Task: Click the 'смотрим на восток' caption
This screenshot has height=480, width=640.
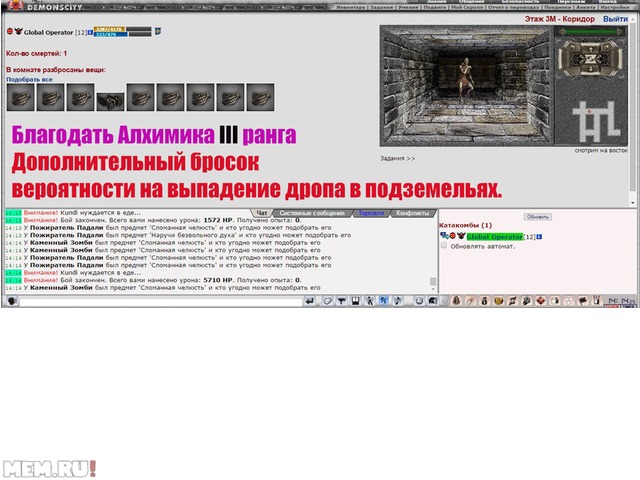Action: (601, 150)
